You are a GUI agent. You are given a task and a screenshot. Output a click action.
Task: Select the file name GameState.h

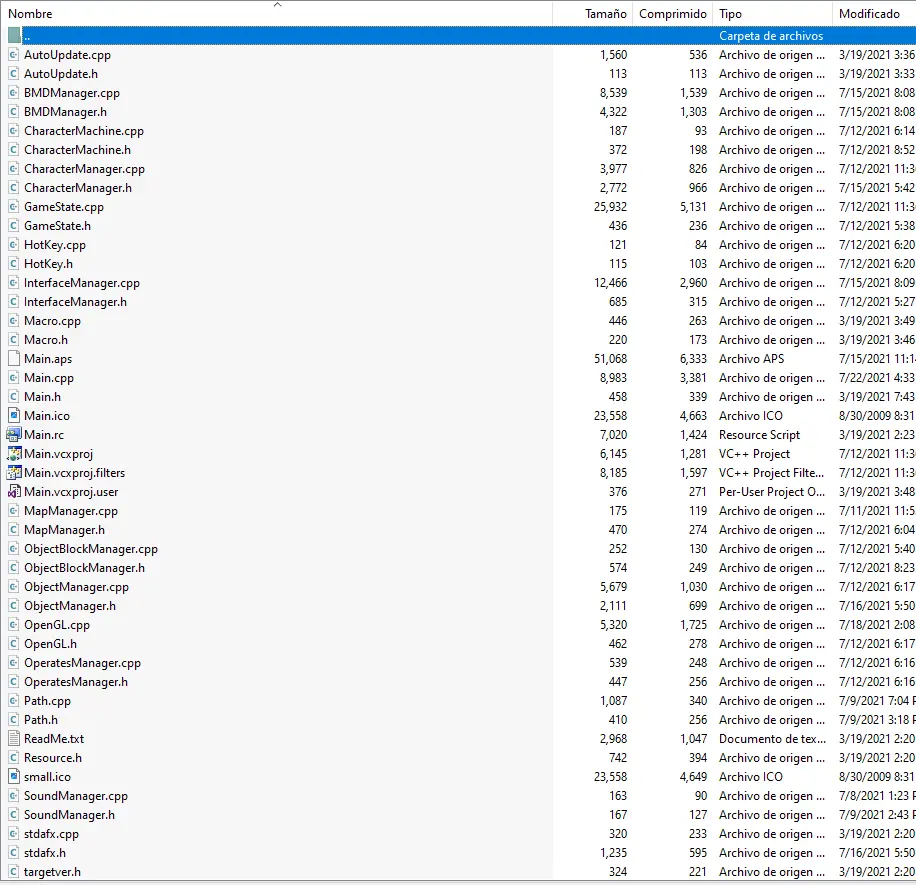pos(57,226)
